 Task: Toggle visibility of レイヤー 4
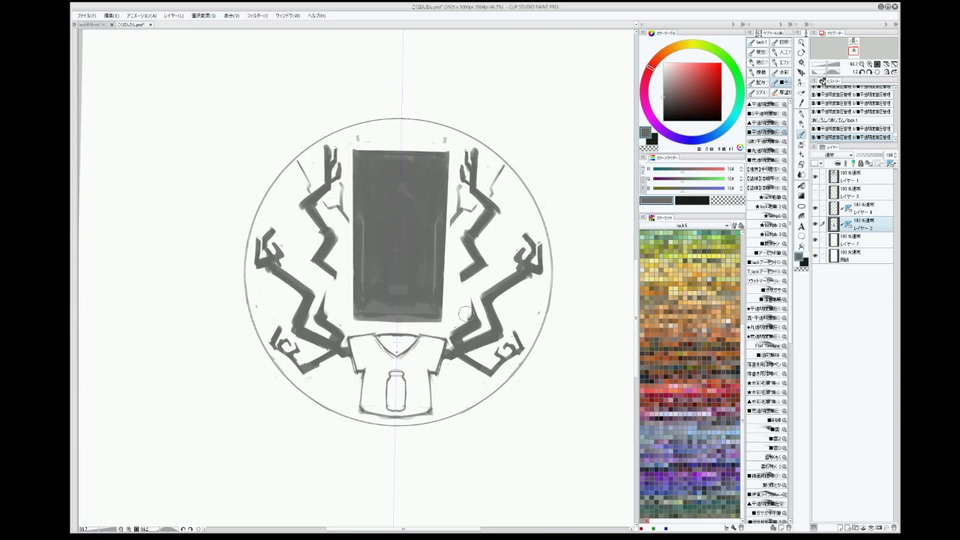point(816,208)
